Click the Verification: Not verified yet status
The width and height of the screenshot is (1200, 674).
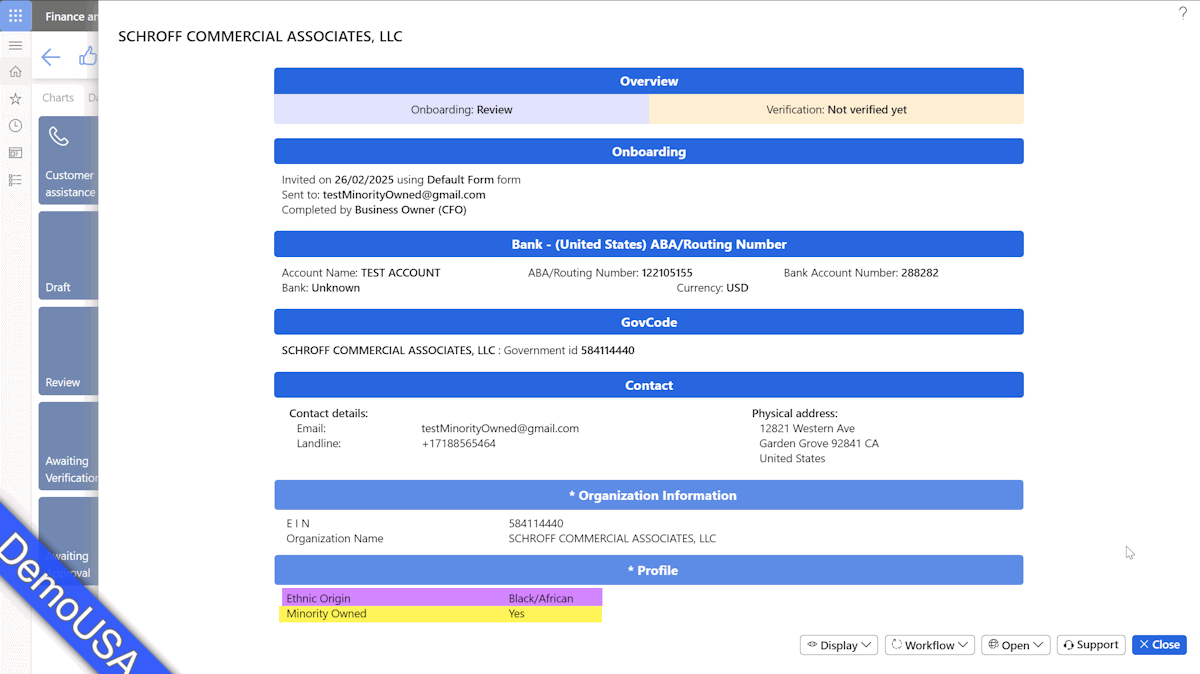pyautogui.click(x=836, y=109)
